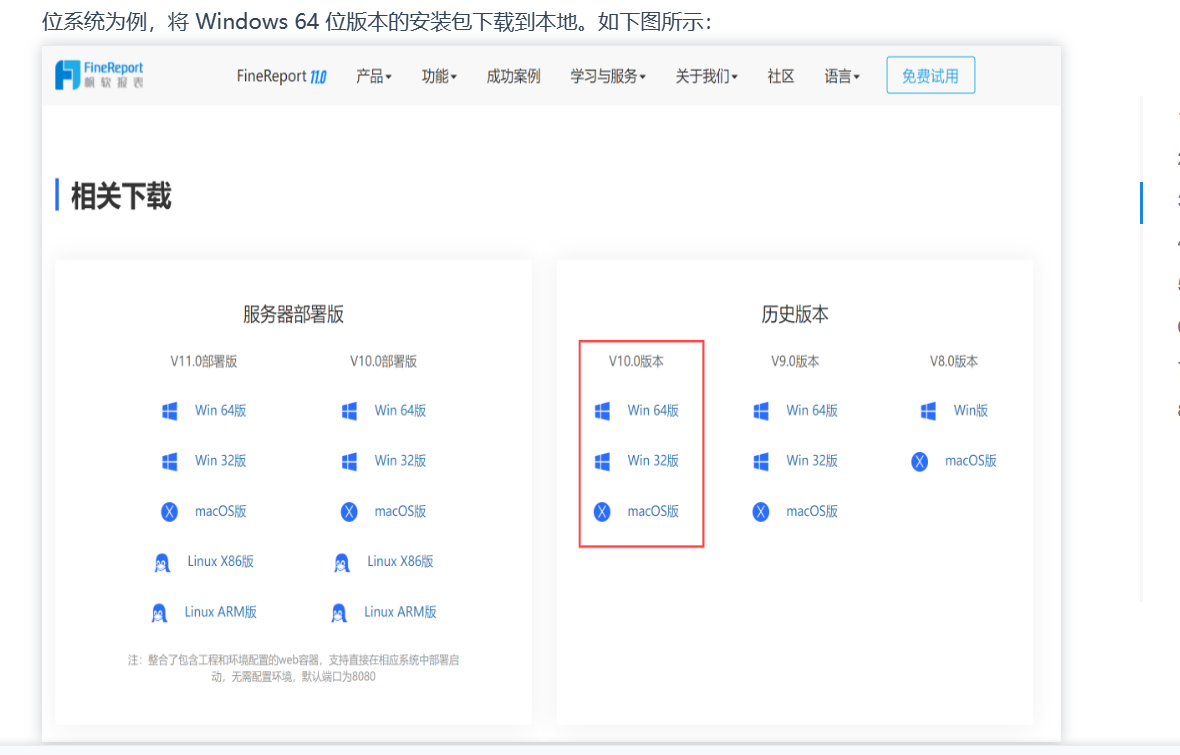This screenshot has width=1180, height=755.
Task: Click Windows icon for V9.0版本 Win 32版
Action: click(761, 461)
